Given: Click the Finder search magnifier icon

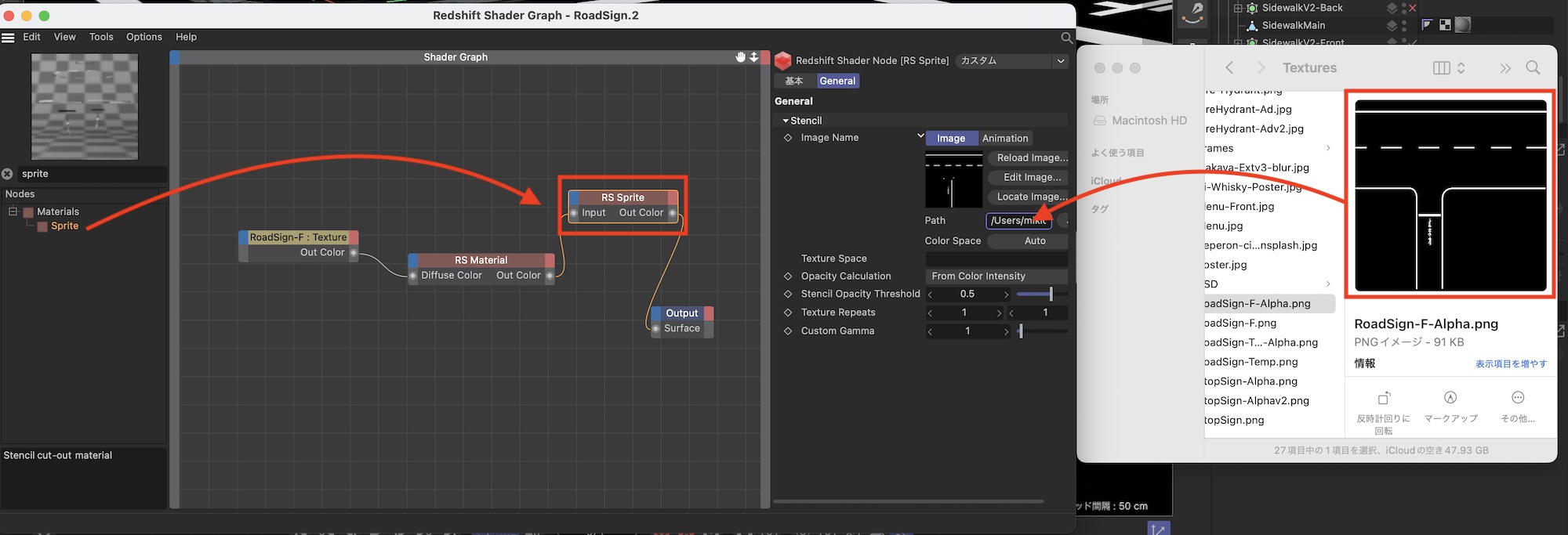Looking at the screenshot, I should pos(1533,68).
